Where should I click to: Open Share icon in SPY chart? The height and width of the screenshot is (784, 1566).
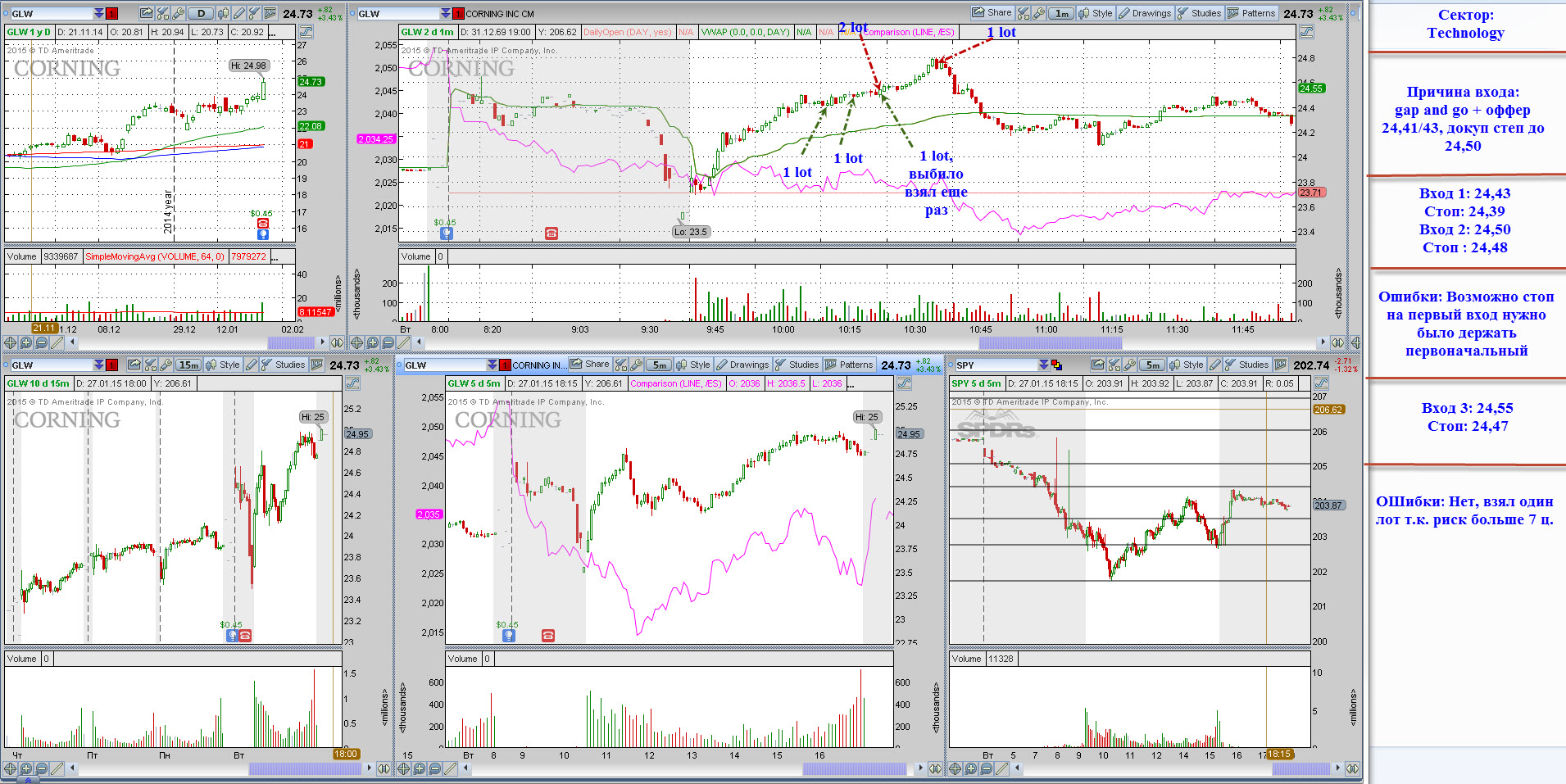pos(1098,365)
